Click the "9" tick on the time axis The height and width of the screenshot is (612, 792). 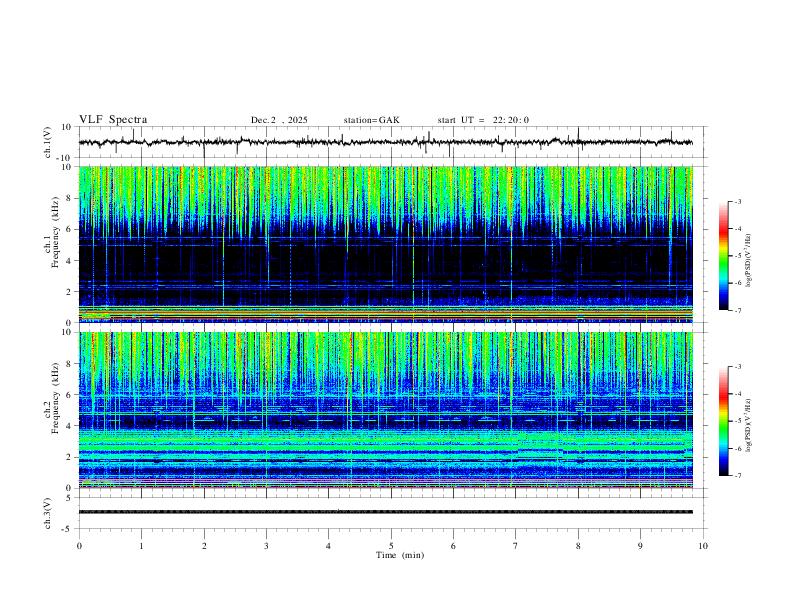[x=640, y=546]
